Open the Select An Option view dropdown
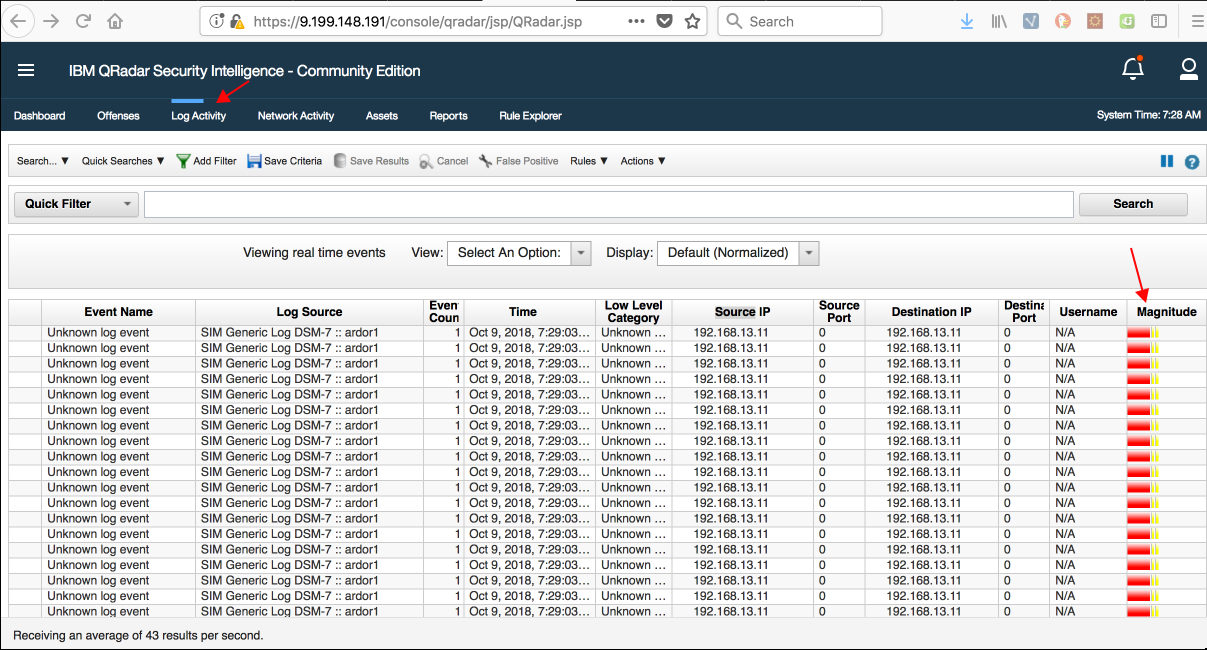 (x=580, y=253)
